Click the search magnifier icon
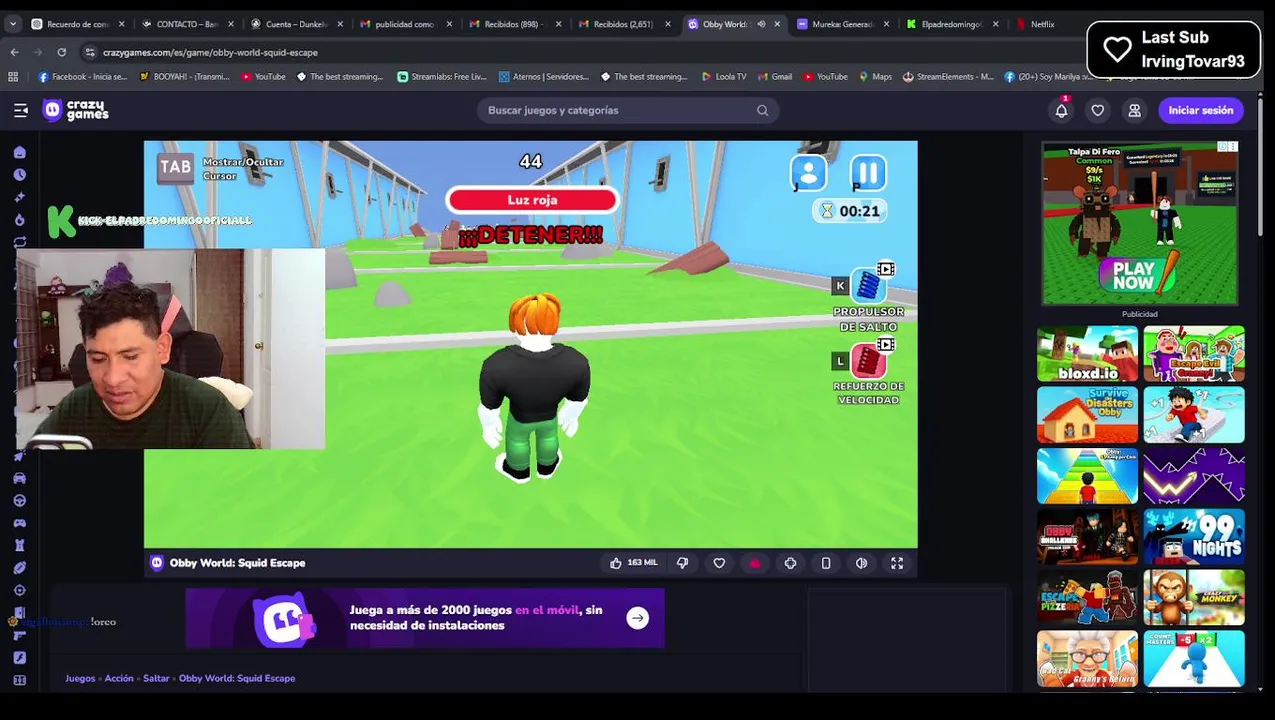The height and width of the screenshot is (720, 1275). pos(762,110)
